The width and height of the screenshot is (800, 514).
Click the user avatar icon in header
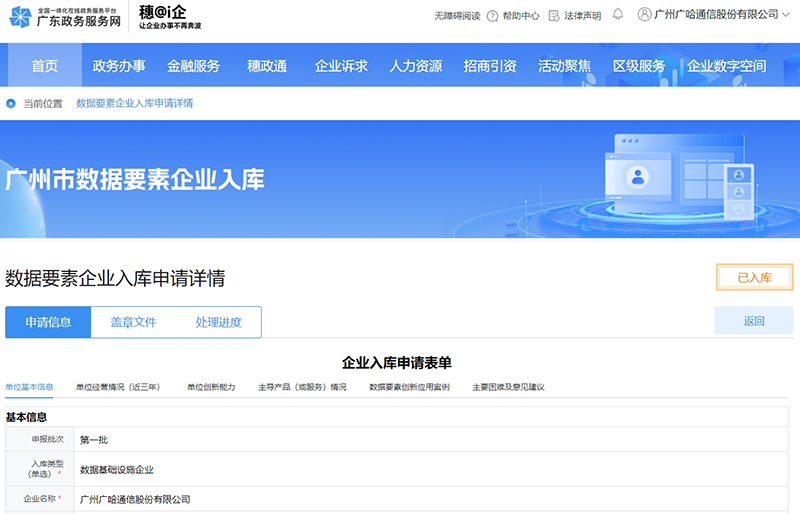[644, 15]
